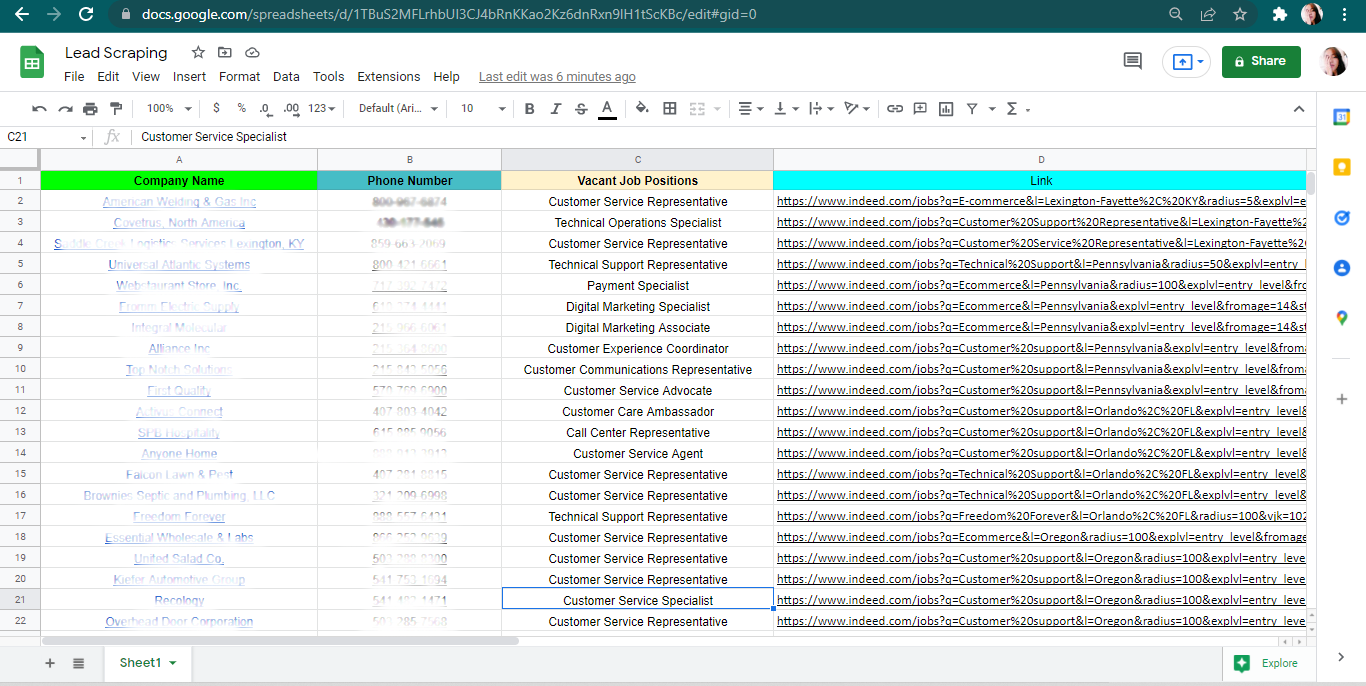Open the Format menu
The width and height of the screenshot is (1366, 686).
tap(239, 77)
